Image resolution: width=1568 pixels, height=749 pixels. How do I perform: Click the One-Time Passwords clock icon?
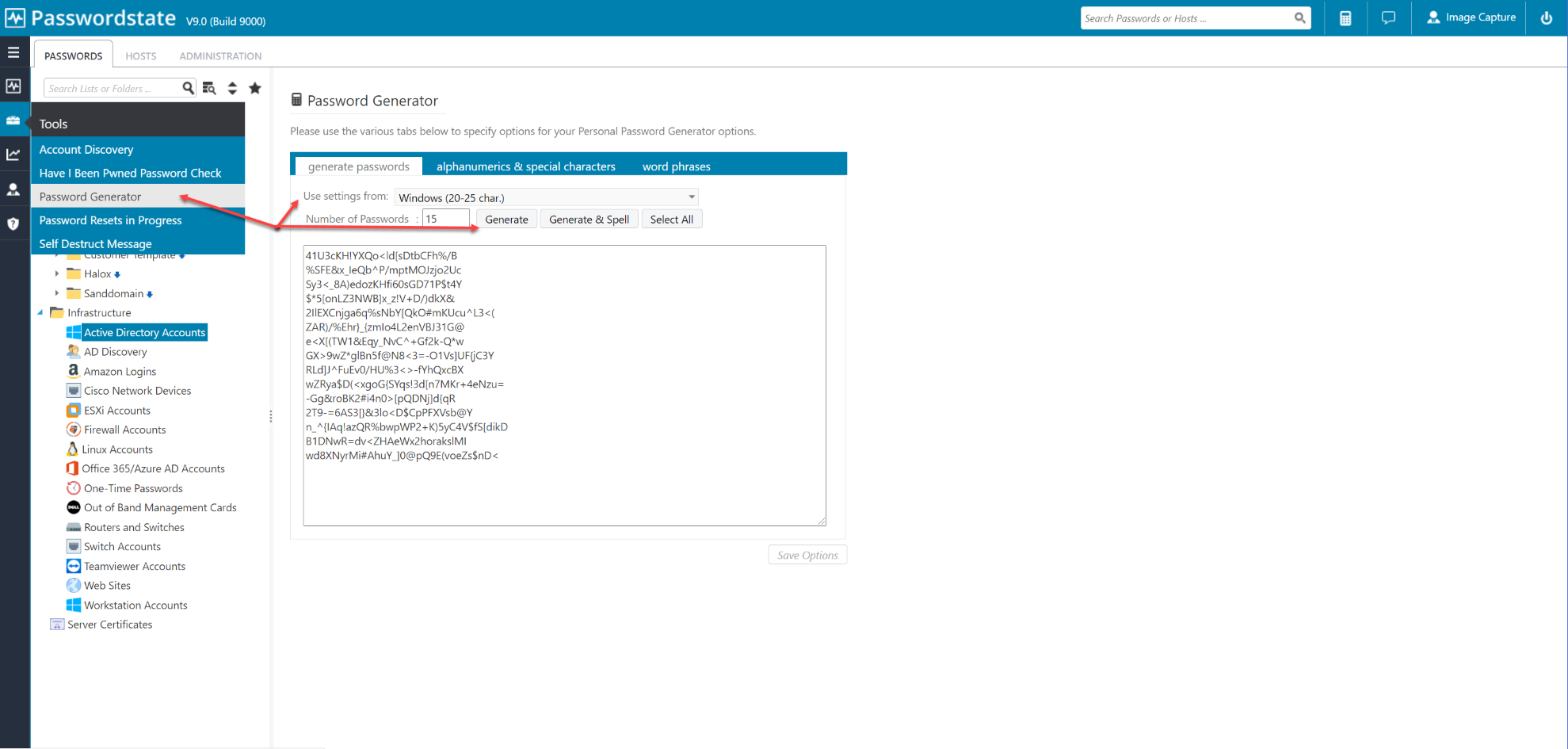tap(74, 488)
